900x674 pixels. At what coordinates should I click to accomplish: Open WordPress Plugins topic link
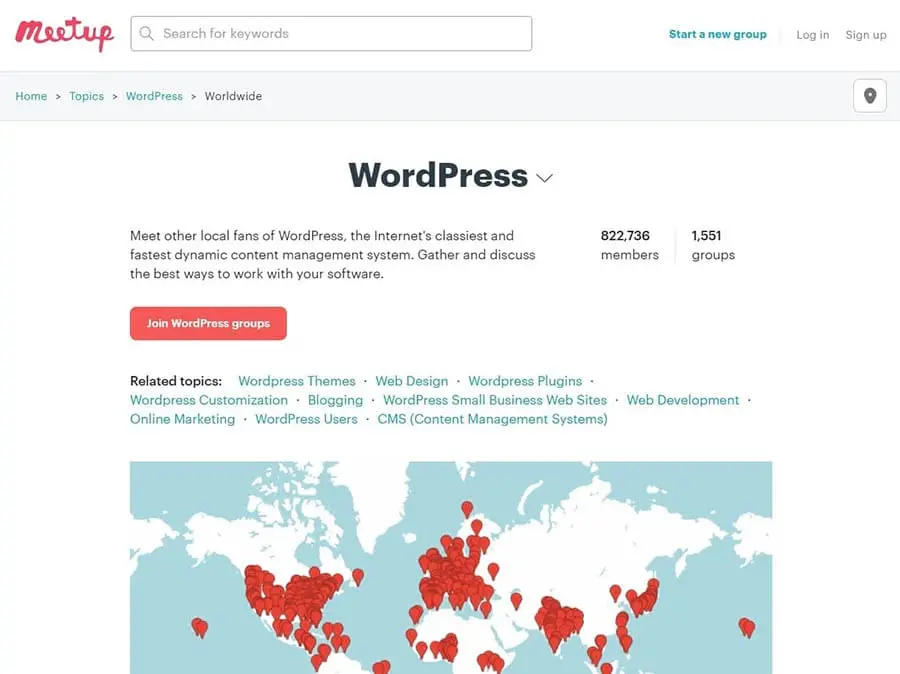tap(524, 381)
